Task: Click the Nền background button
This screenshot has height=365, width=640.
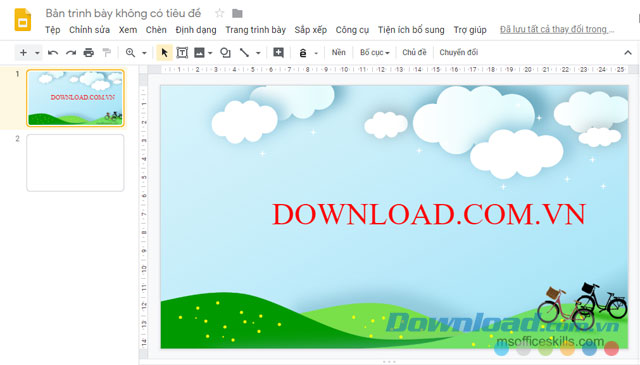Action: (x=338, y=52)
